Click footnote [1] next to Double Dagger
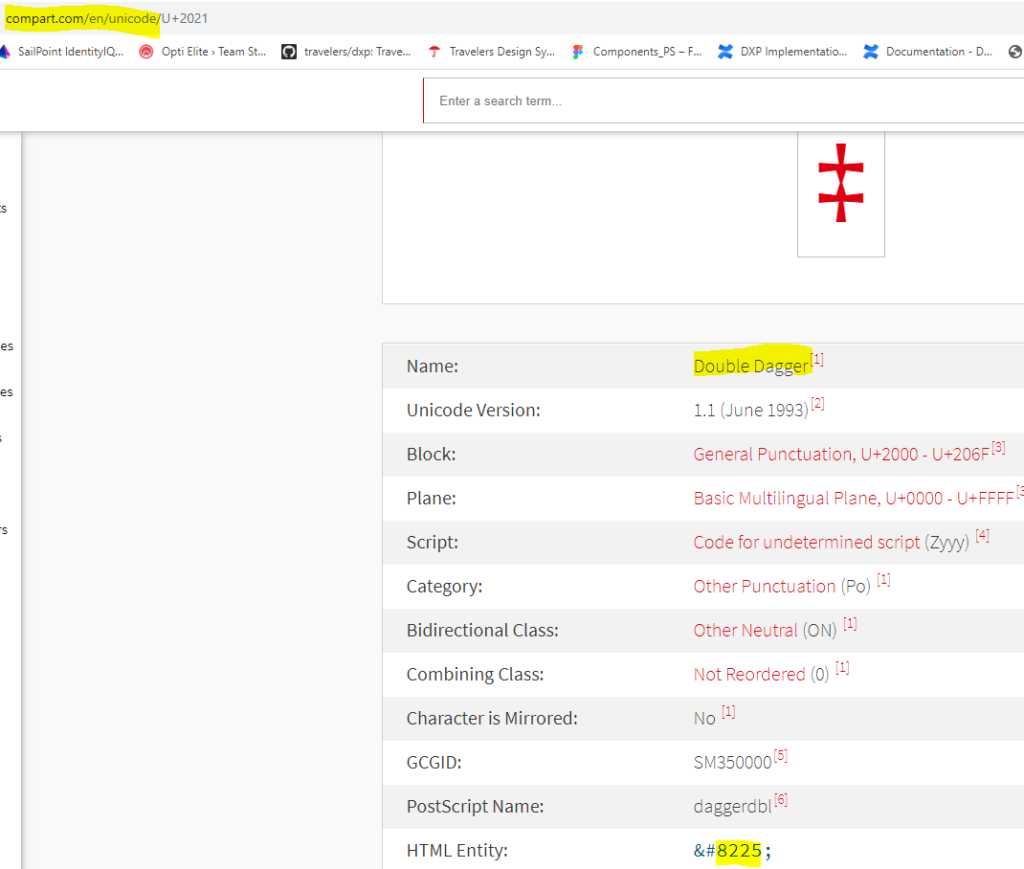The height and width of the screenshot is (869, 1024). click(817, 359)
